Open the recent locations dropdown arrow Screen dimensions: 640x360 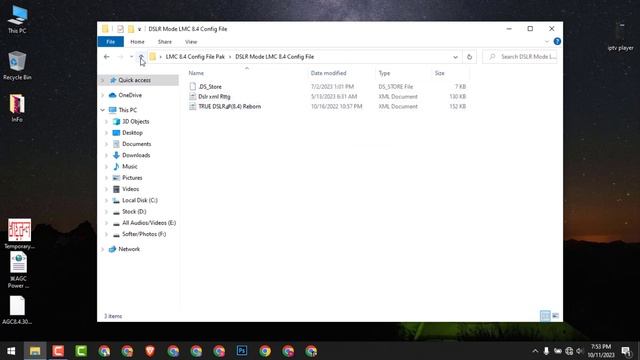point(131,57)
